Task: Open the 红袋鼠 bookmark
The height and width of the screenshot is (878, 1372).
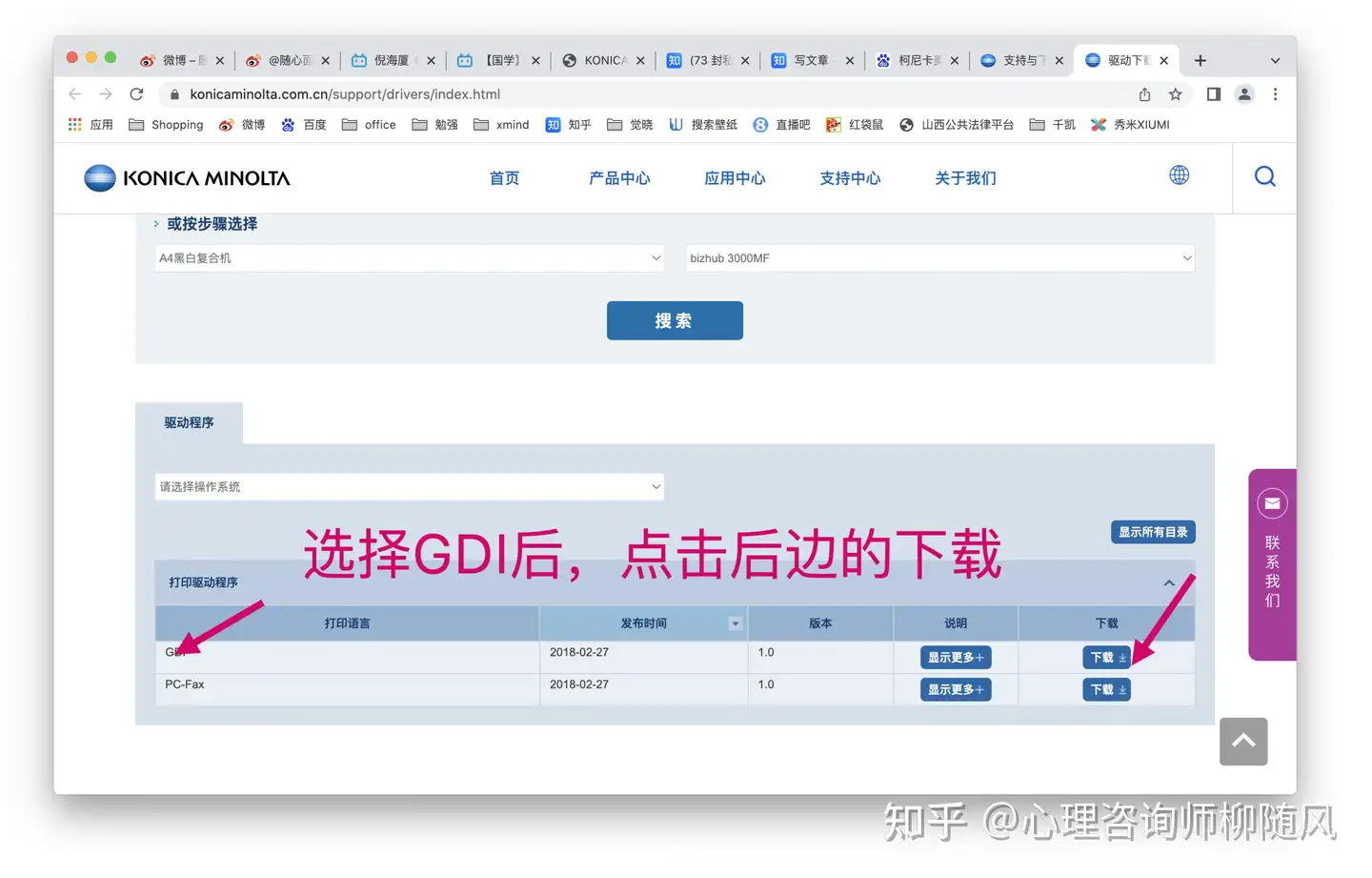Action: 855,125
